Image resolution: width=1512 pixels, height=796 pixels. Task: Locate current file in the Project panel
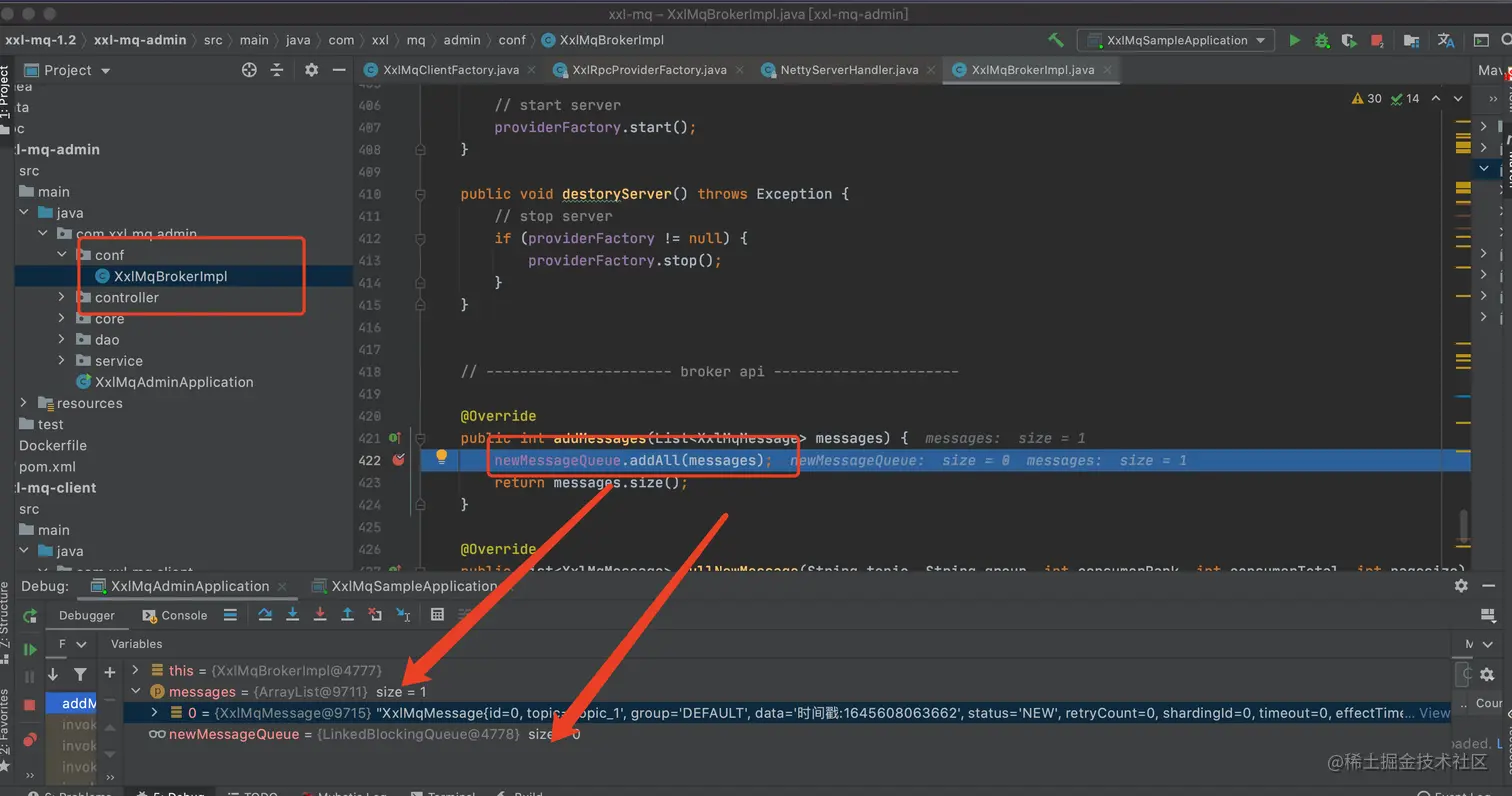[249, 70]
